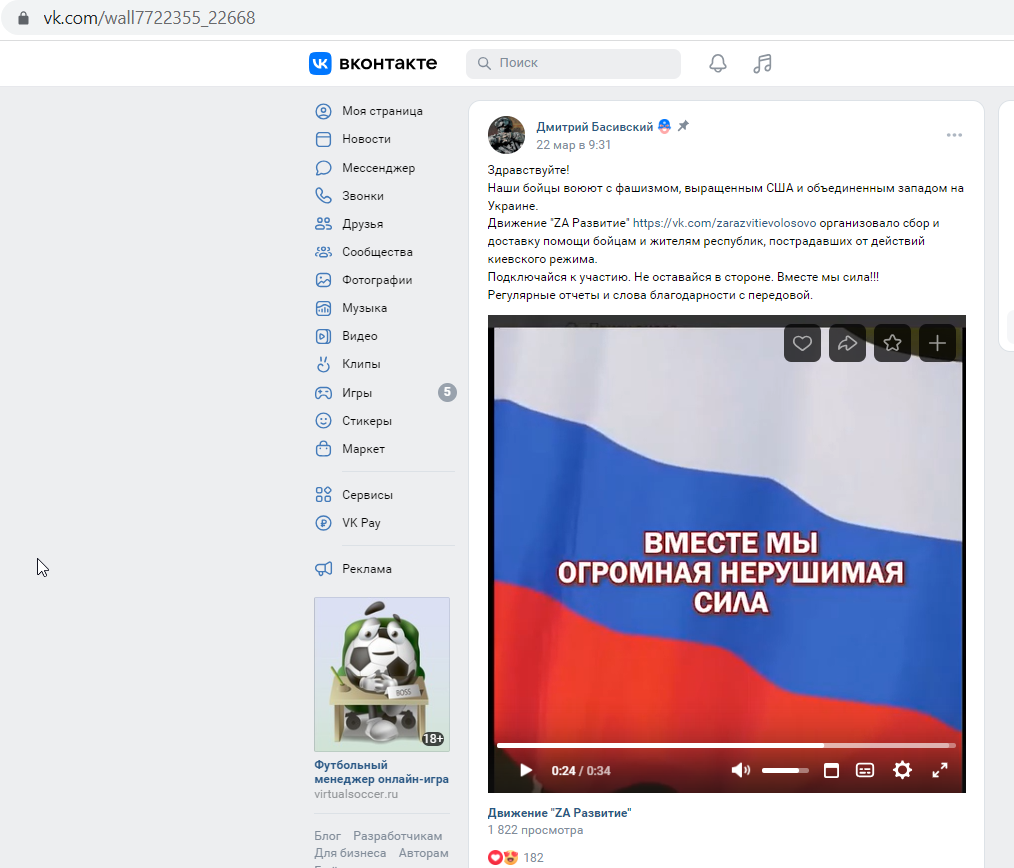Open the post options three-dot menu
The image size is (1014, 868).
(x=954, y=135)
